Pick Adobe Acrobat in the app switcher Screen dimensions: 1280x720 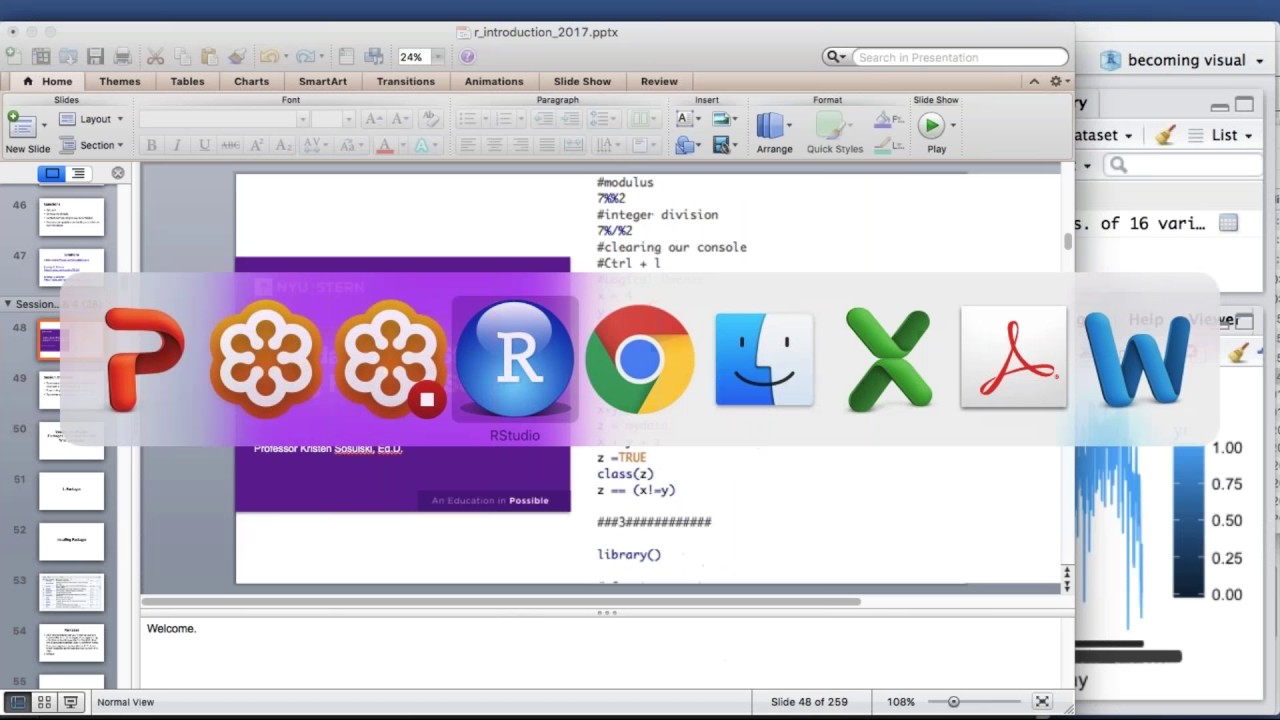(1013, 358)
